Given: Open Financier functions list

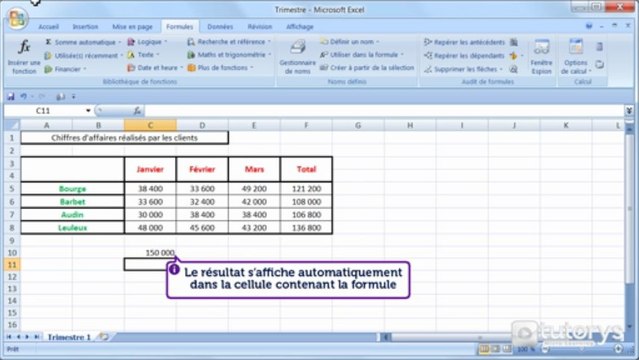Looking at the screenshot, I should 65,69.
